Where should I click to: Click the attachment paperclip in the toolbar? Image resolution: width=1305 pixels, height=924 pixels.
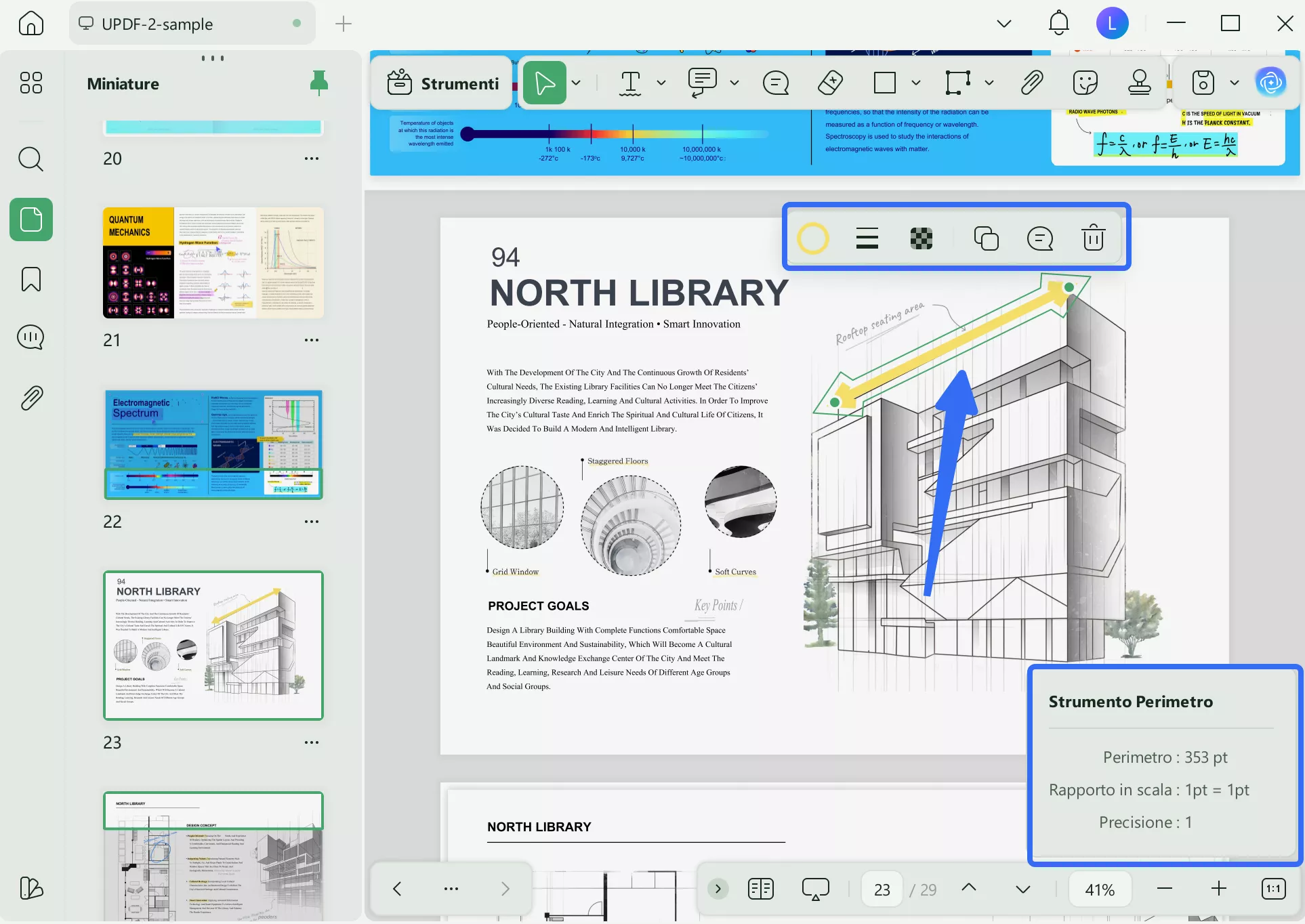pos(1031,83)
